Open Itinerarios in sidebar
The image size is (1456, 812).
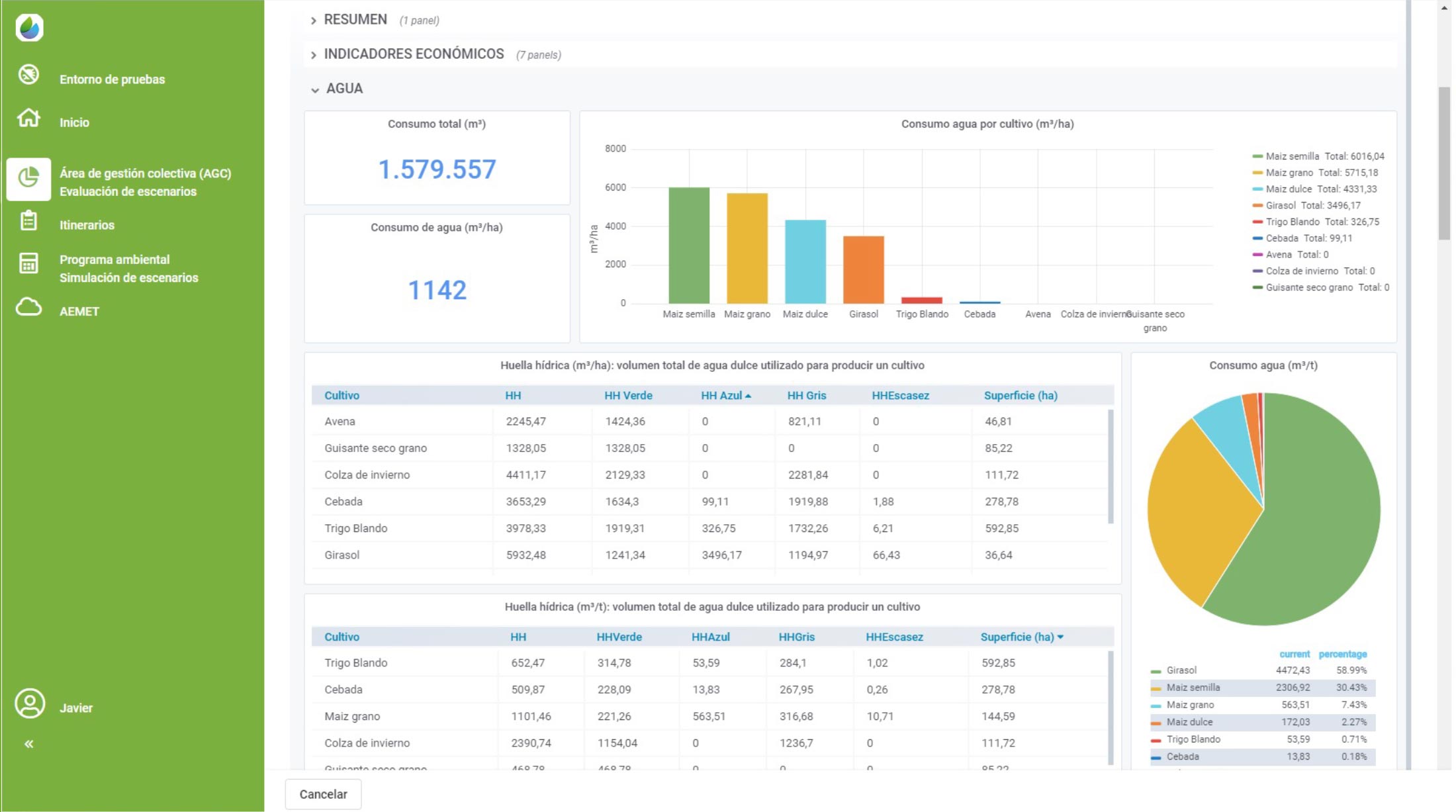click(x=87, y=225)
